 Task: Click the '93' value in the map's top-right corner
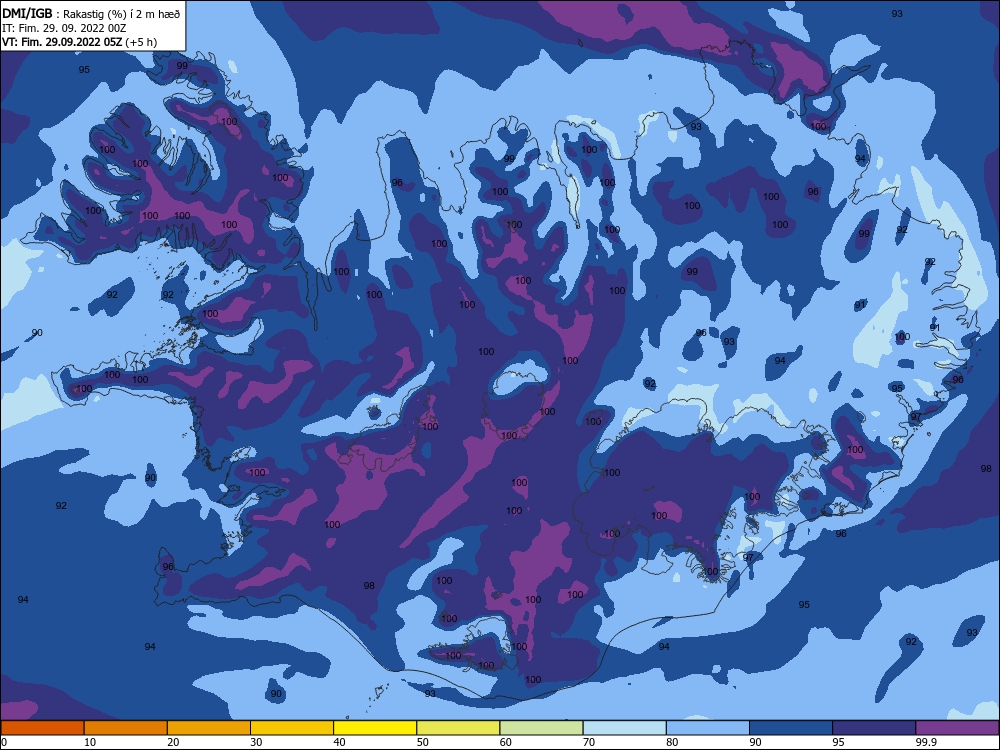tap(897, 13)
